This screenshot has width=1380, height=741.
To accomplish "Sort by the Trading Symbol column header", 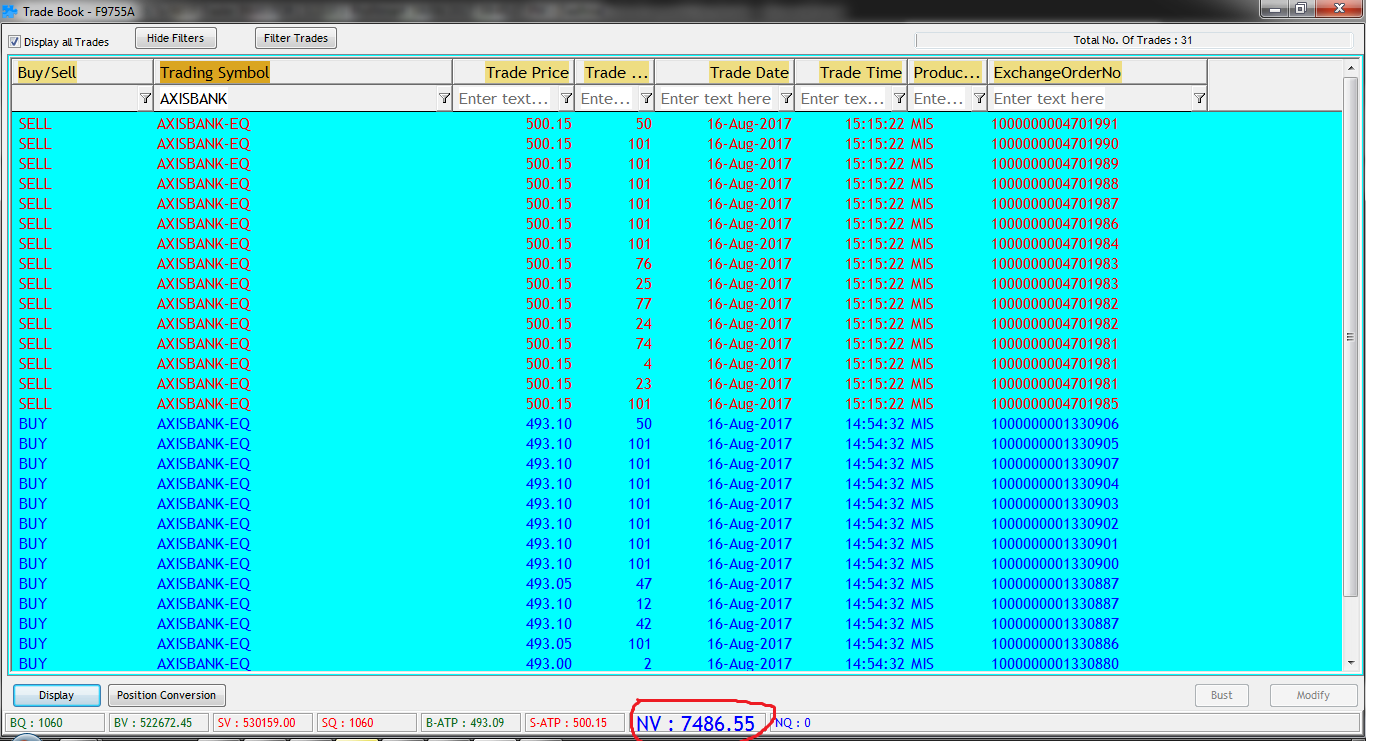I will pos(304,72).
